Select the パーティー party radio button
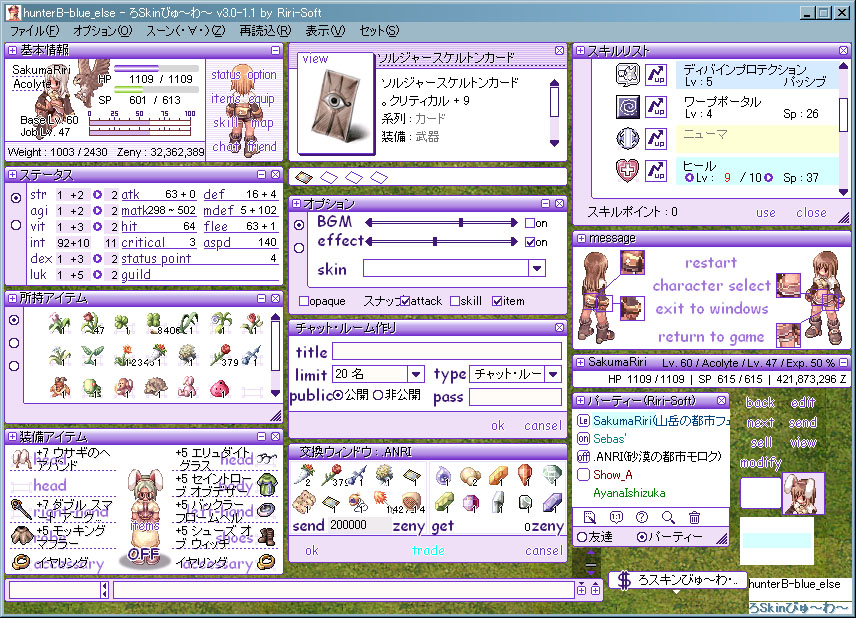This screenshot has width=856, height=618. pos(641,537)
